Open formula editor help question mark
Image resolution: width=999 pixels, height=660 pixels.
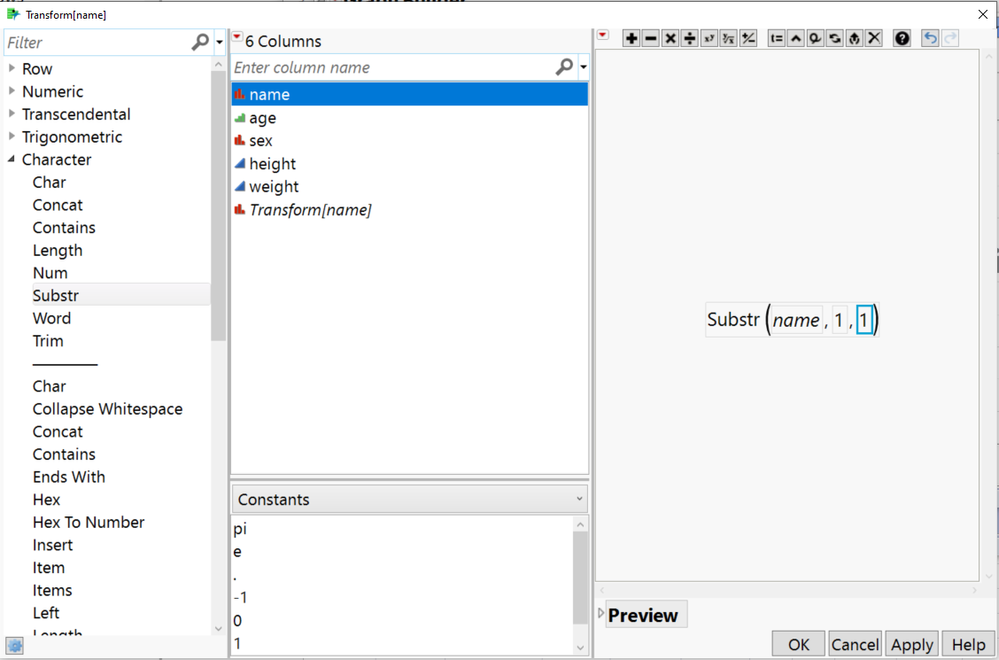pyautogui.click(x=902, y=39)
